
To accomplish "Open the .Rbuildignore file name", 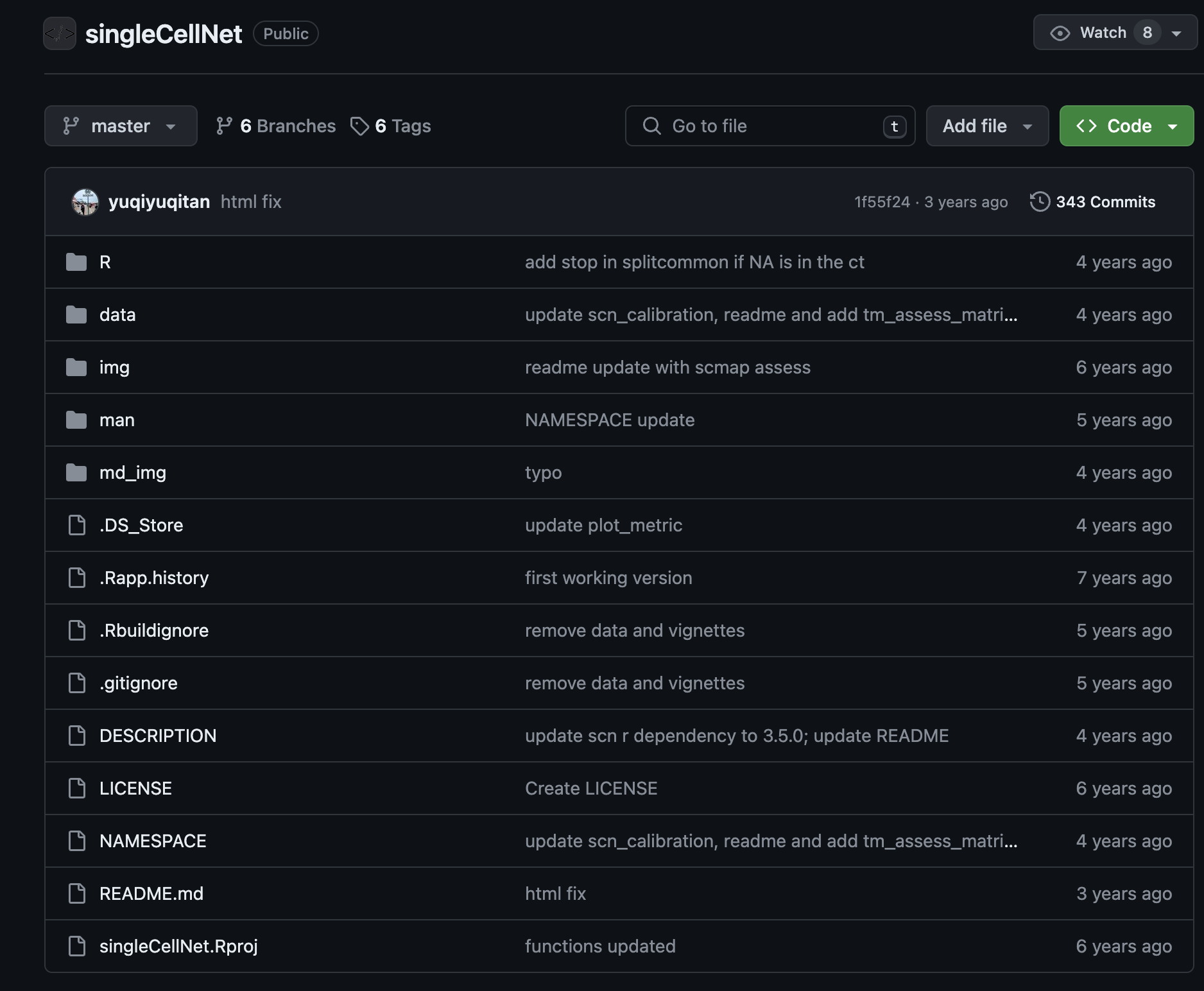I will pyautogui.click(x=154, y=630).
